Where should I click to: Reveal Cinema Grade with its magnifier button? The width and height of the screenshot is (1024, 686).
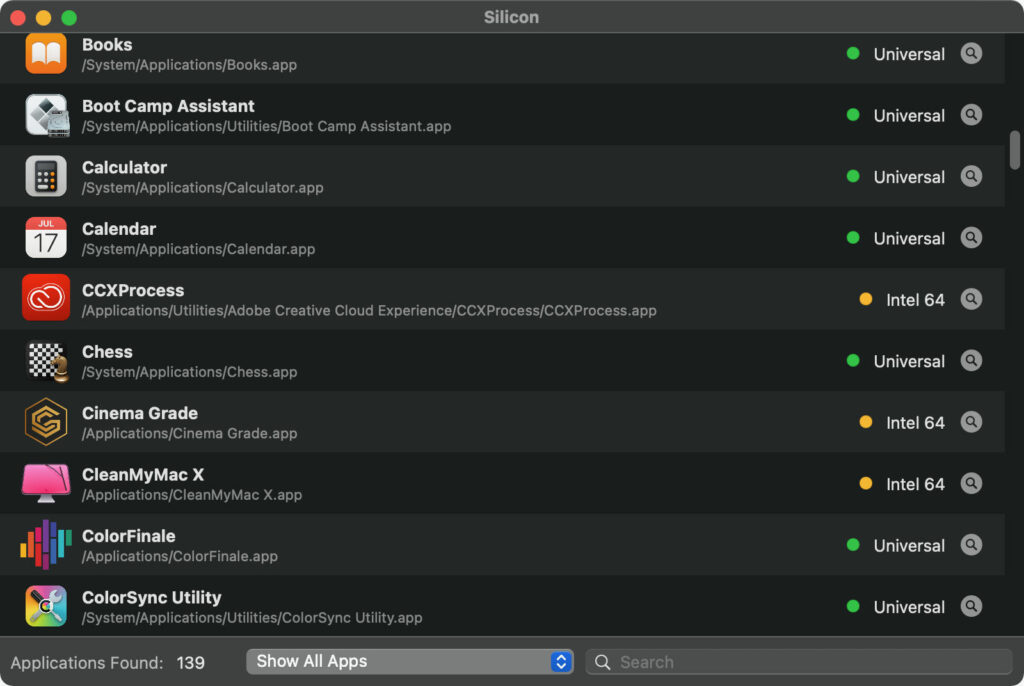click(x=971, y=422)
